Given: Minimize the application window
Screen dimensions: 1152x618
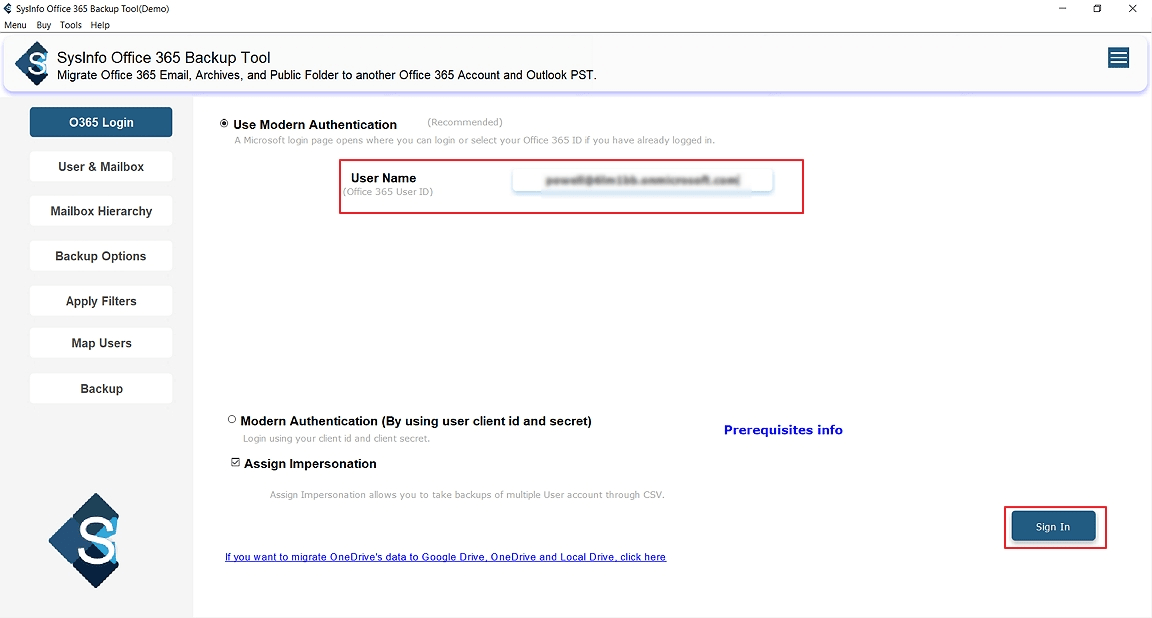Looking at the screenshot, I should [x=1062, y=9].
